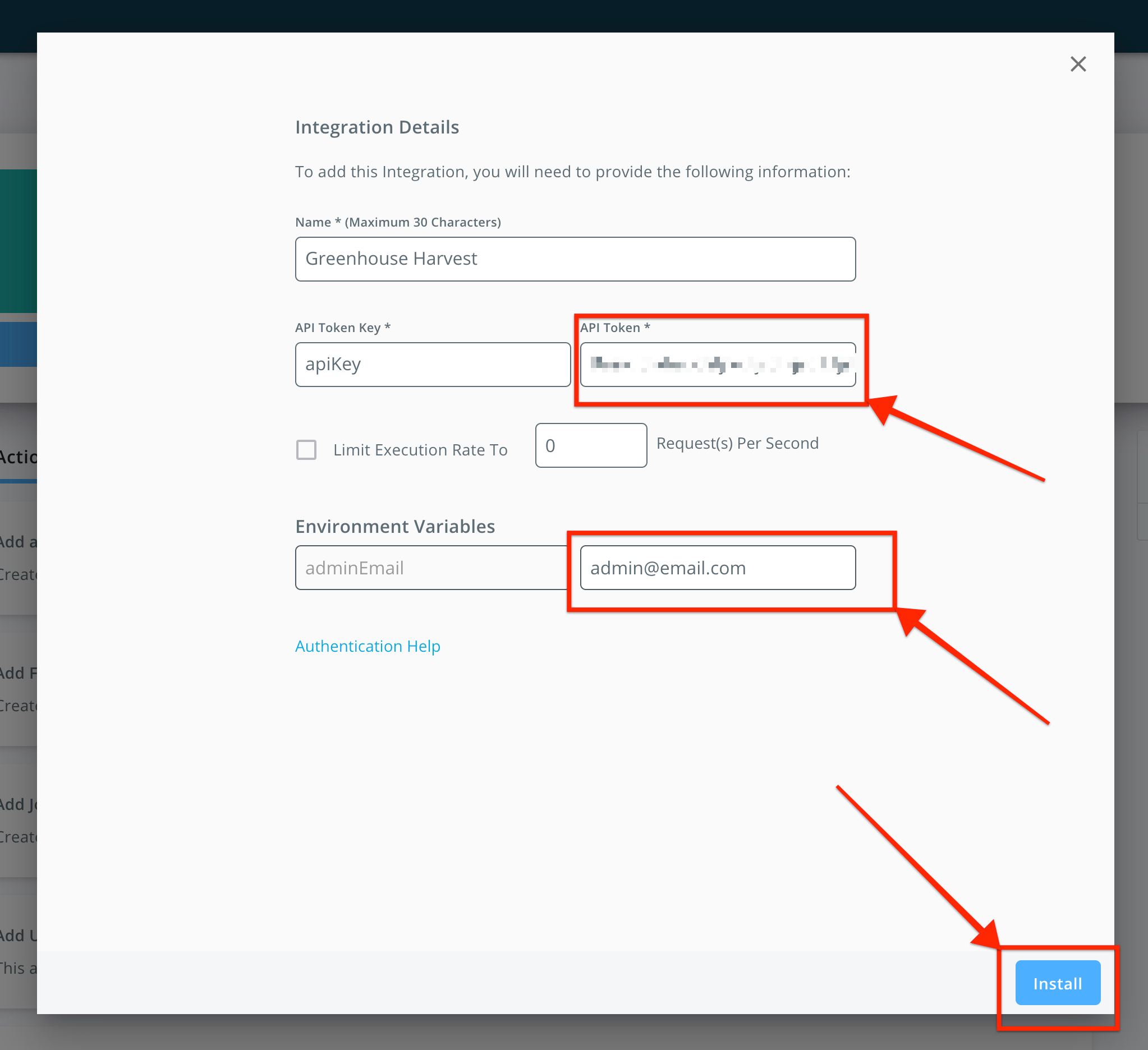1148x1050 pixels.
Task: Click the Name (Maximum 30 Characters) label
Action: (398, 222)
